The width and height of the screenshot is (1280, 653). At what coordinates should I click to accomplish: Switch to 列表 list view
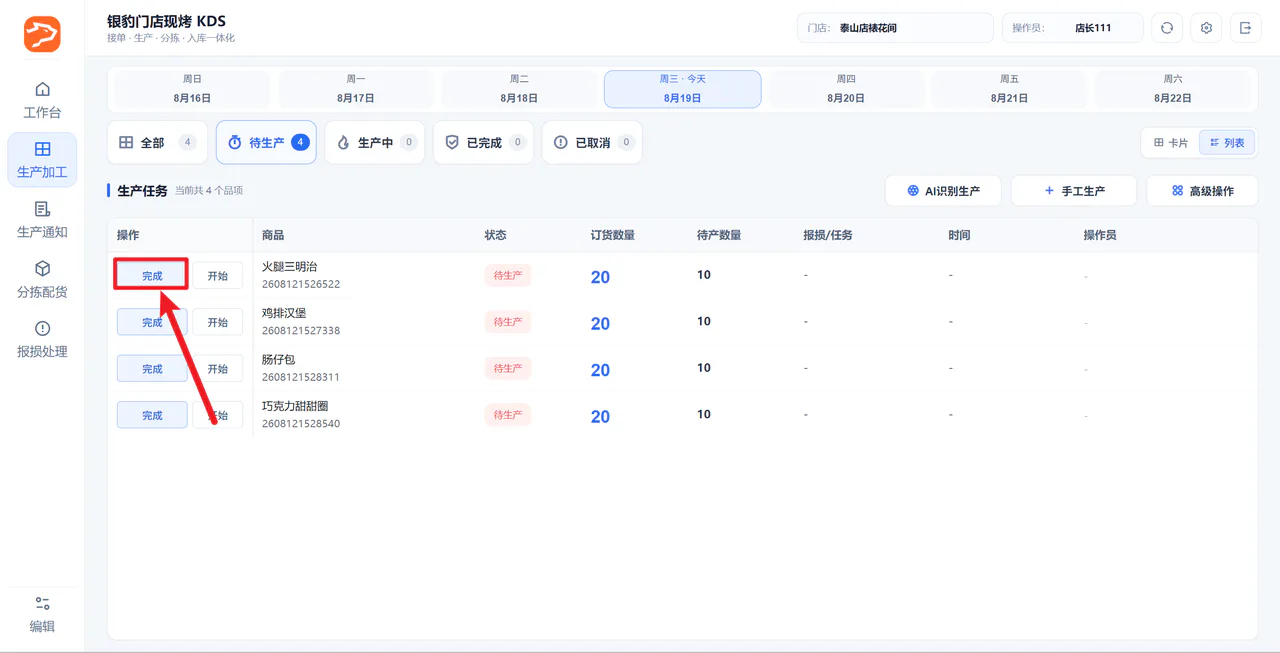pos(1227,143)
